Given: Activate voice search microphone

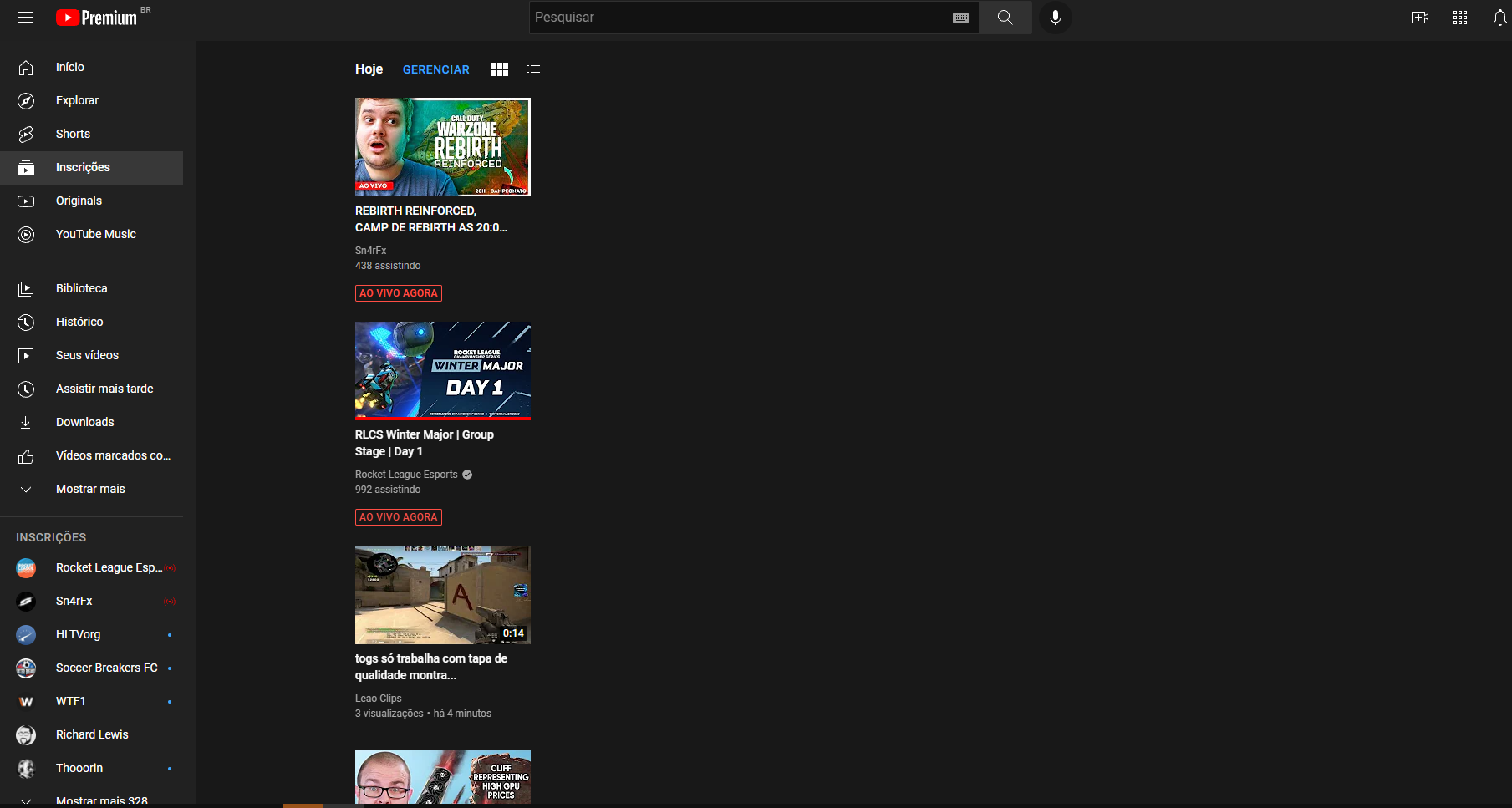Looking at the screenshot, I should pos(1056,18).
